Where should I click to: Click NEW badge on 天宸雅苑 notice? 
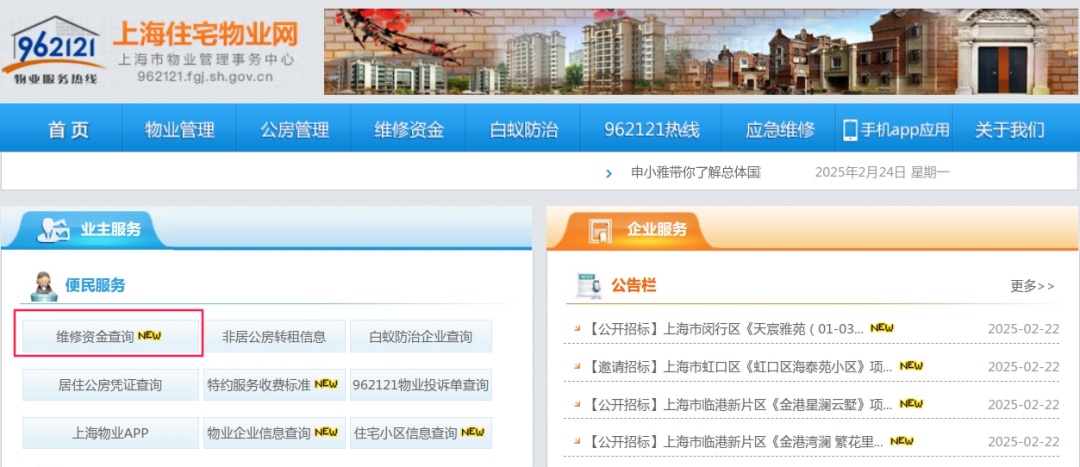tap(882, 328)
